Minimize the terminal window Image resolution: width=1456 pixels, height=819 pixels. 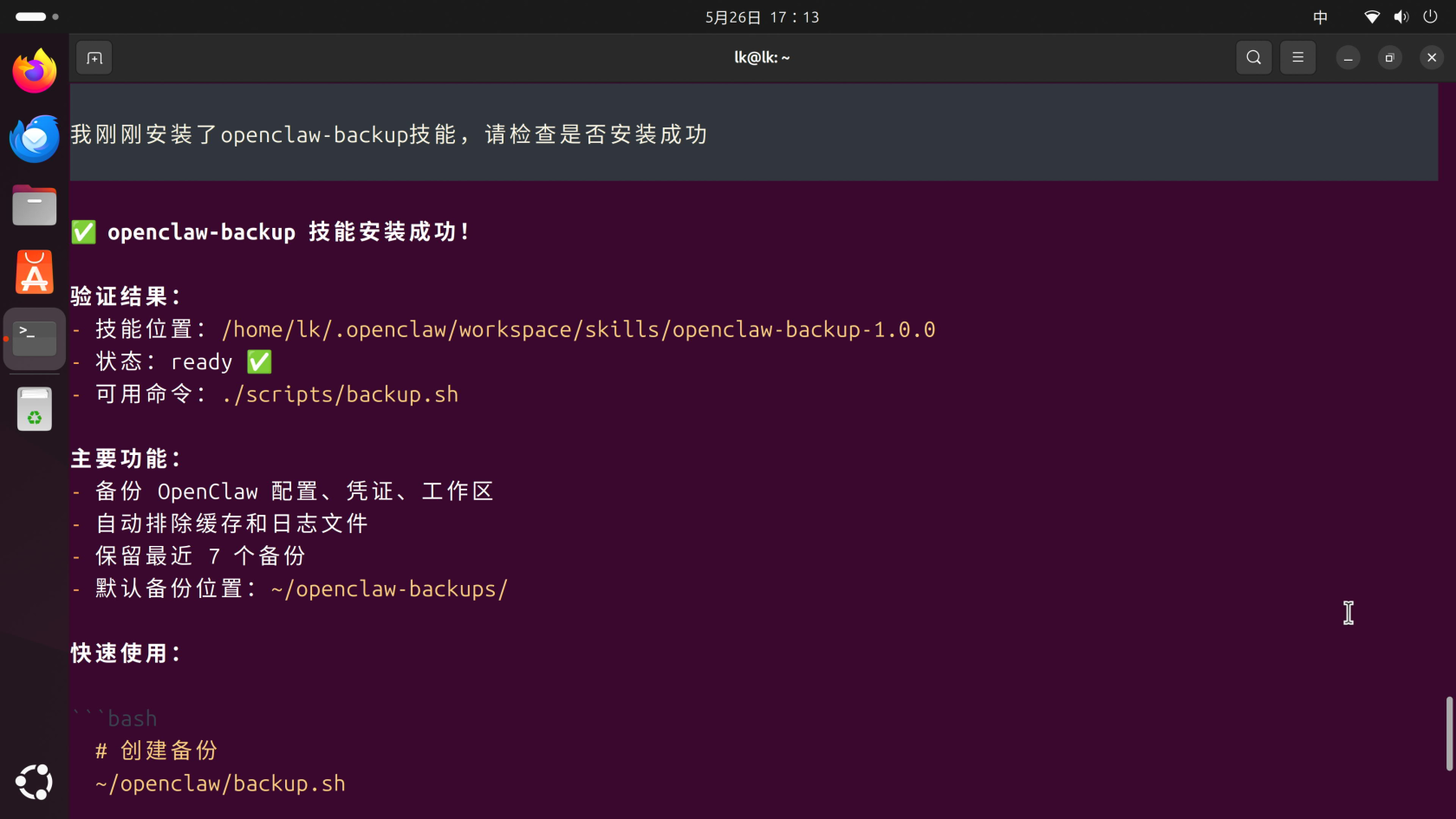click(x=1348, y=58)
